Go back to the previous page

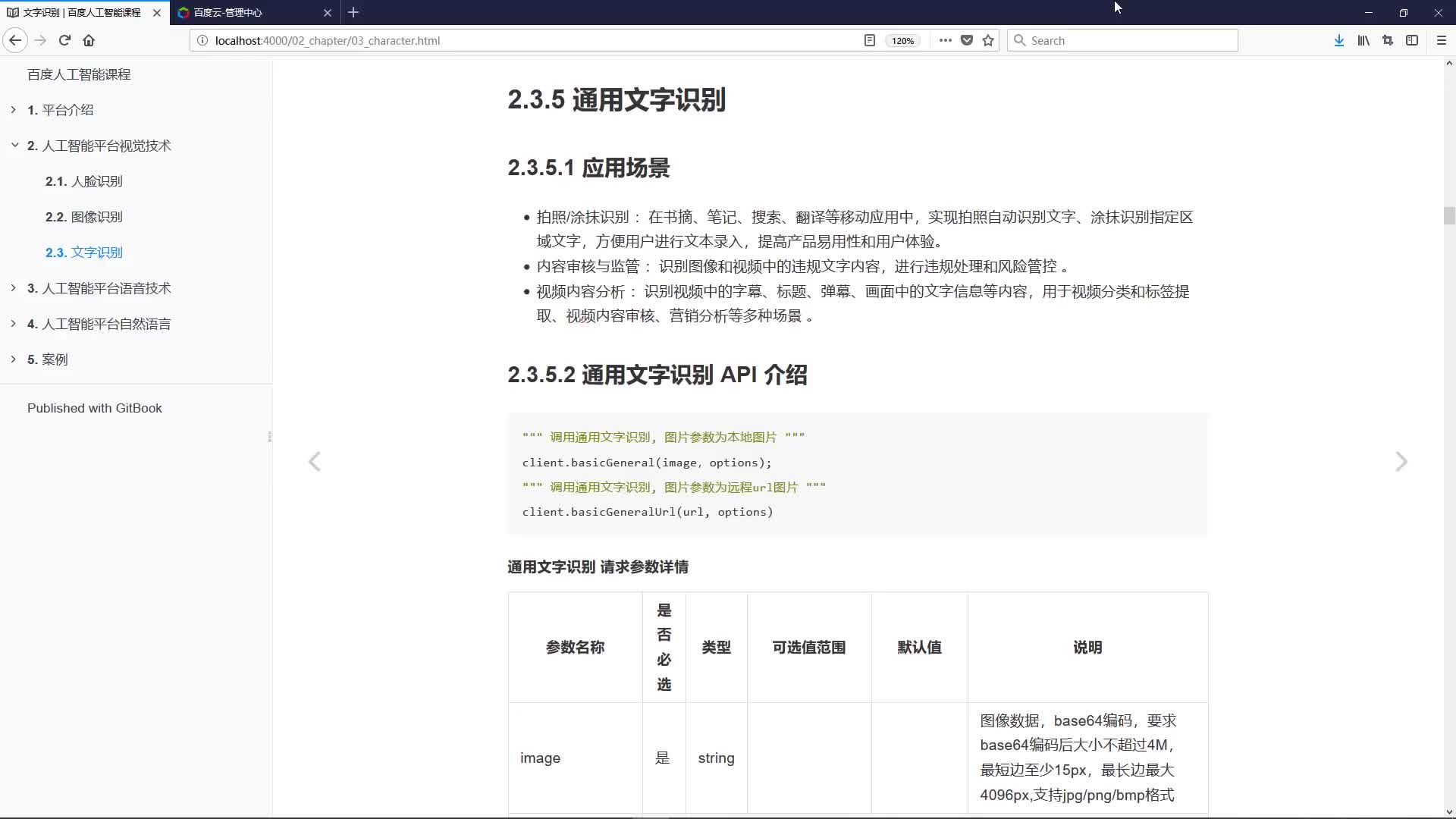click(x=15, y=40)
